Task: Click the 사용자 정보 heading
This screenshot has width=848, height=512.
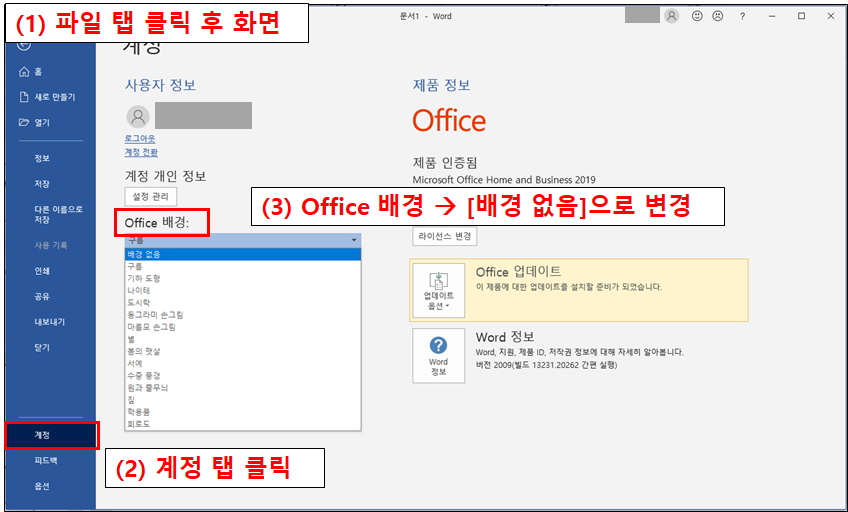Action: click(x=160, y=85)
